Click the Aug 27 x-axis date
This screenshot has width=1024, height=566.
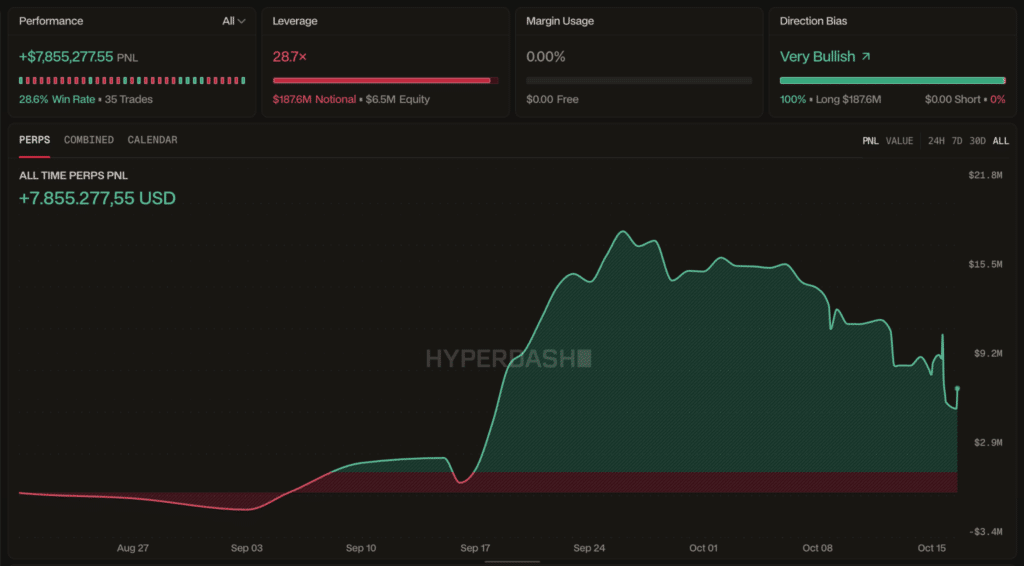click(133, 548)
